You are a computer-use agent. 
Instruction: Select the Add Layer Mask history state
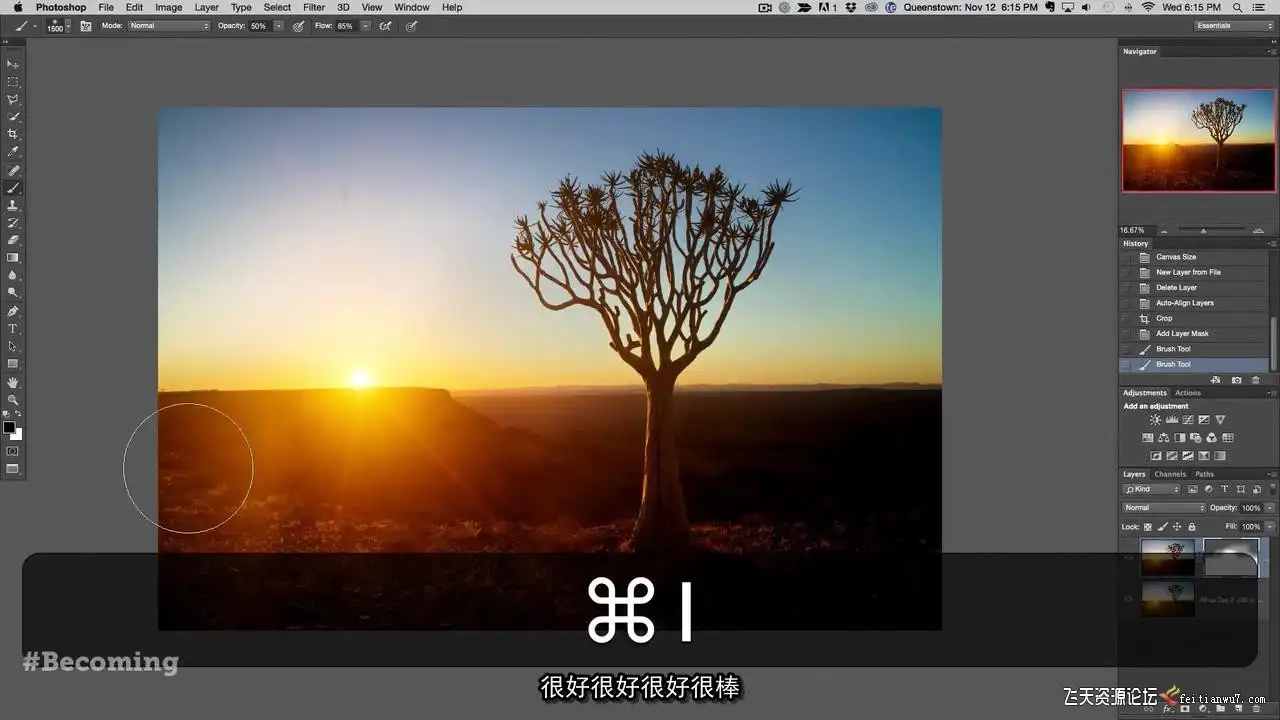tap(1196, 334)
